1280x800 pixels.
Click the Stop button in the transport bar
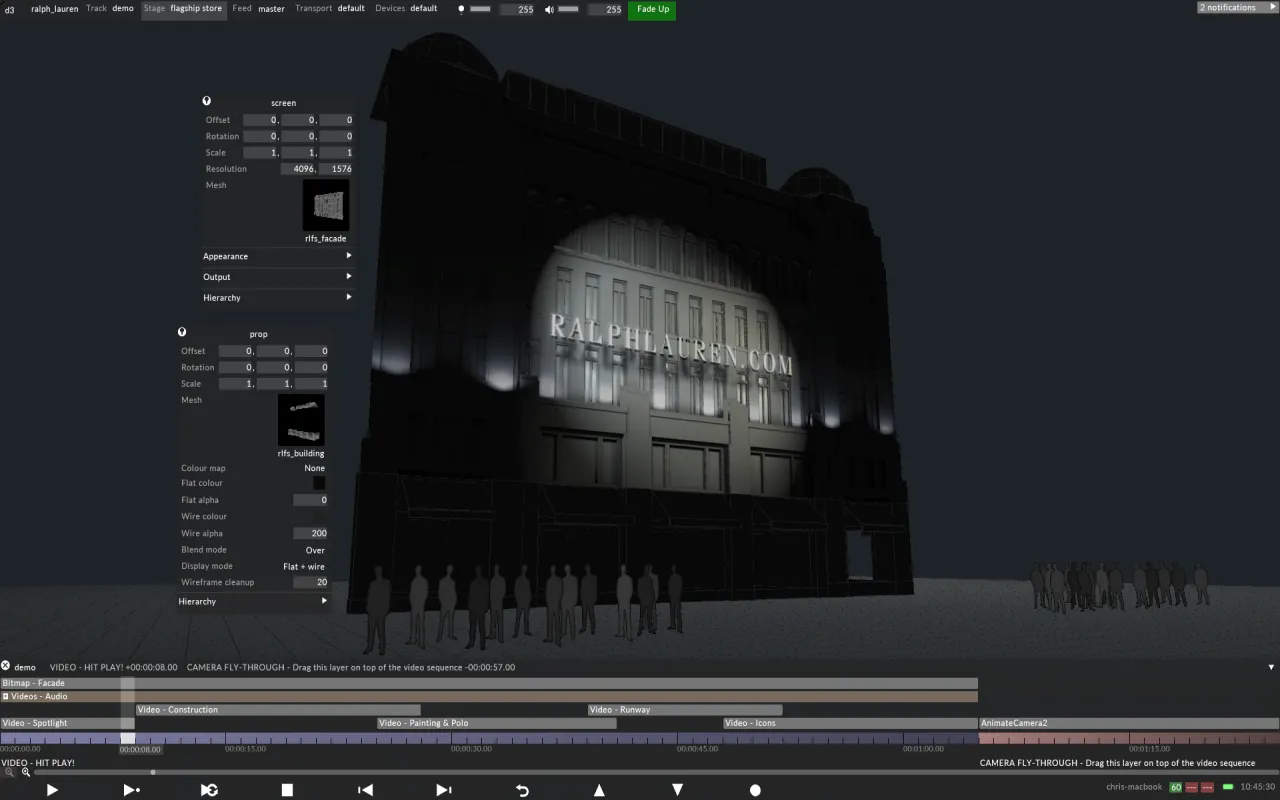click(x=287, y=789)
